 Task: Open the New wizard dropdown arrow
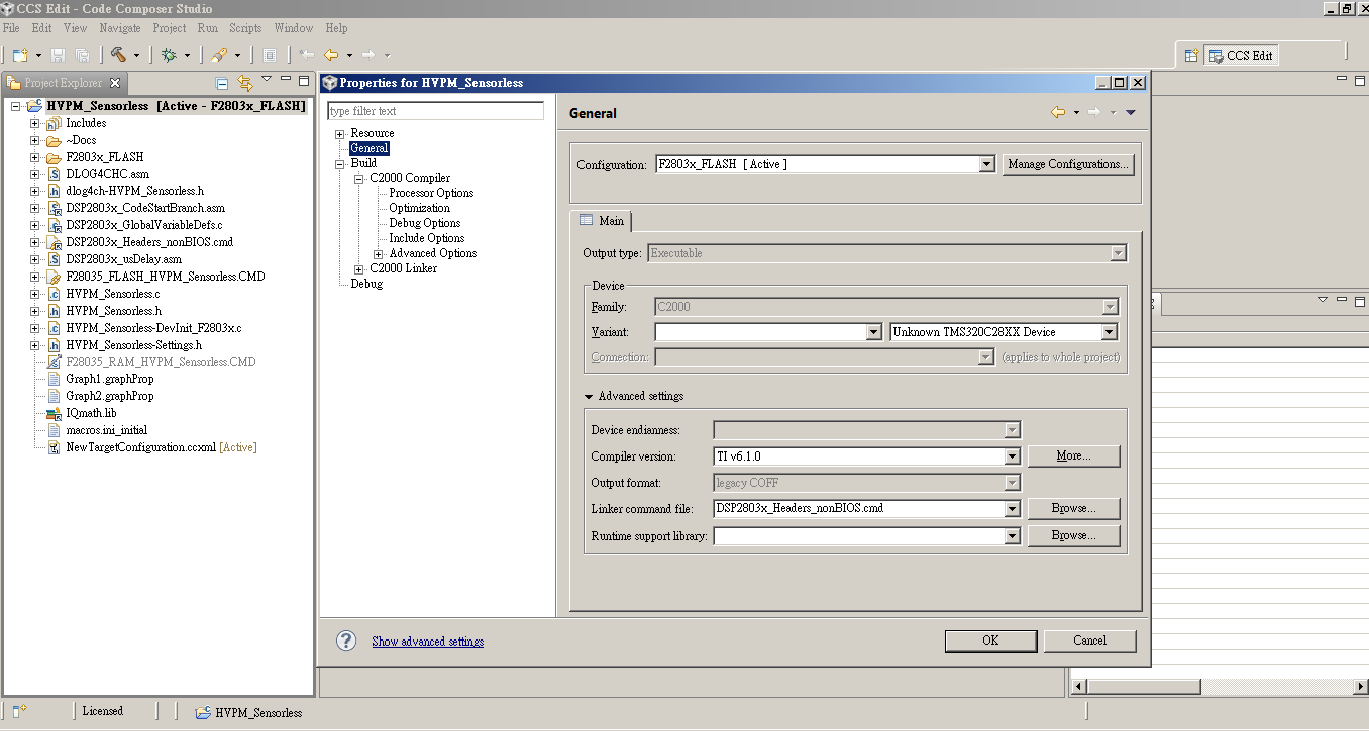point(38,55)
